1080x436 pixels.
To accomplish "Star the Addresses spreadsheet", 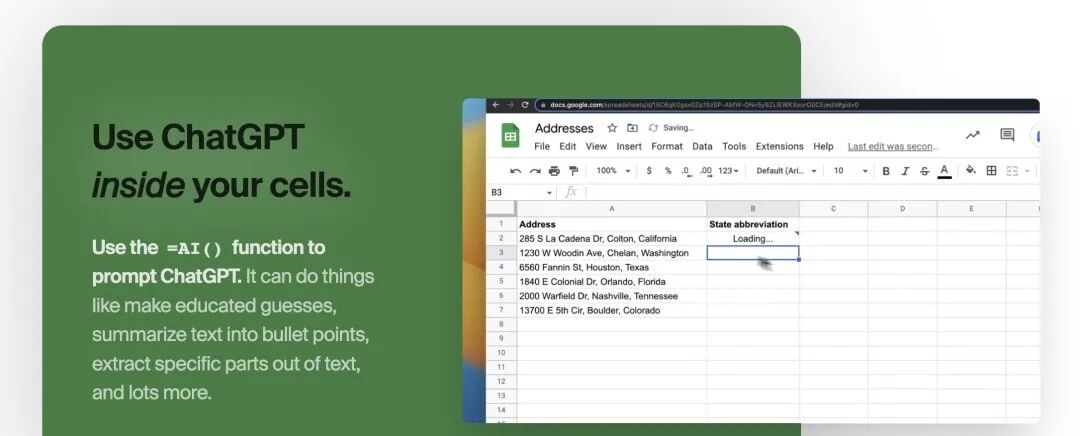I will pyautogui.click(x=612, y=128).
